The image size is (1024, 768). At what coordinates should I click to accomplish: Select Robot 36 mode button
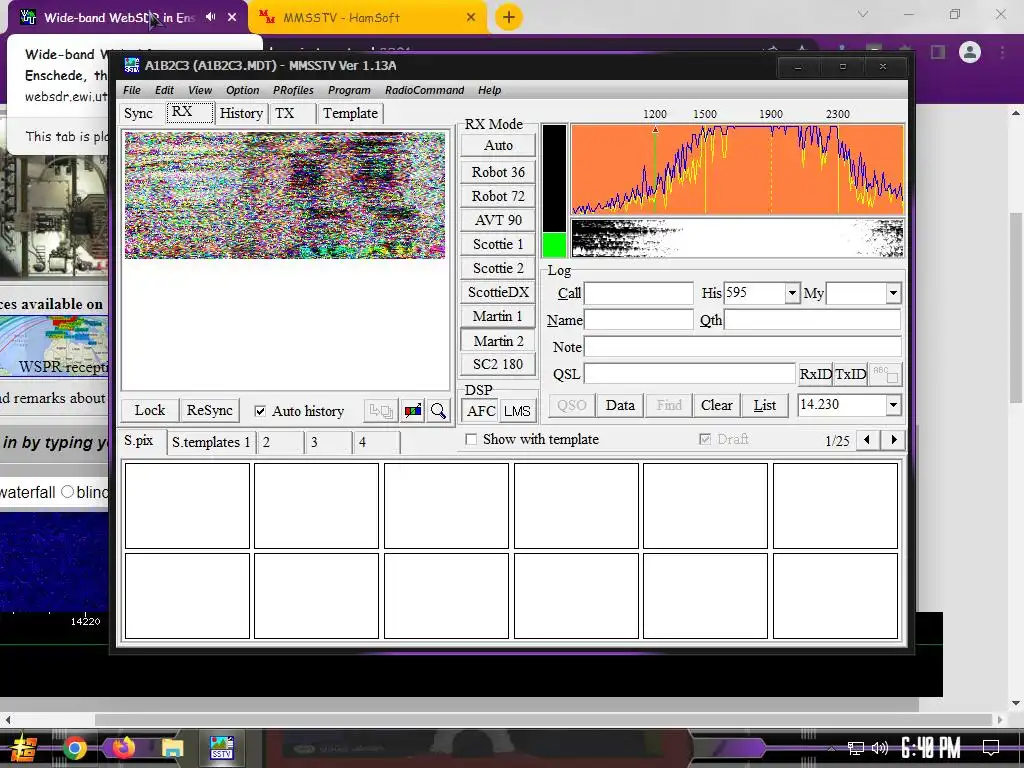pos(498,172)
